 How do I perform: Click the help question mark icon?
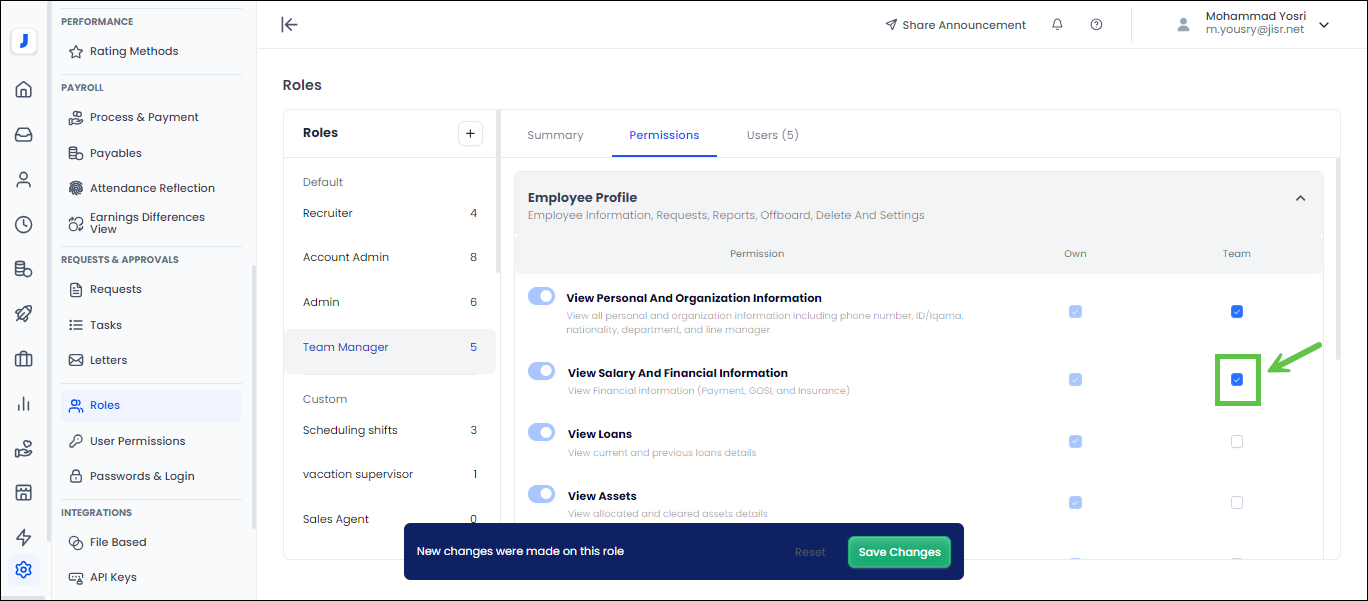pos(1096,24)
